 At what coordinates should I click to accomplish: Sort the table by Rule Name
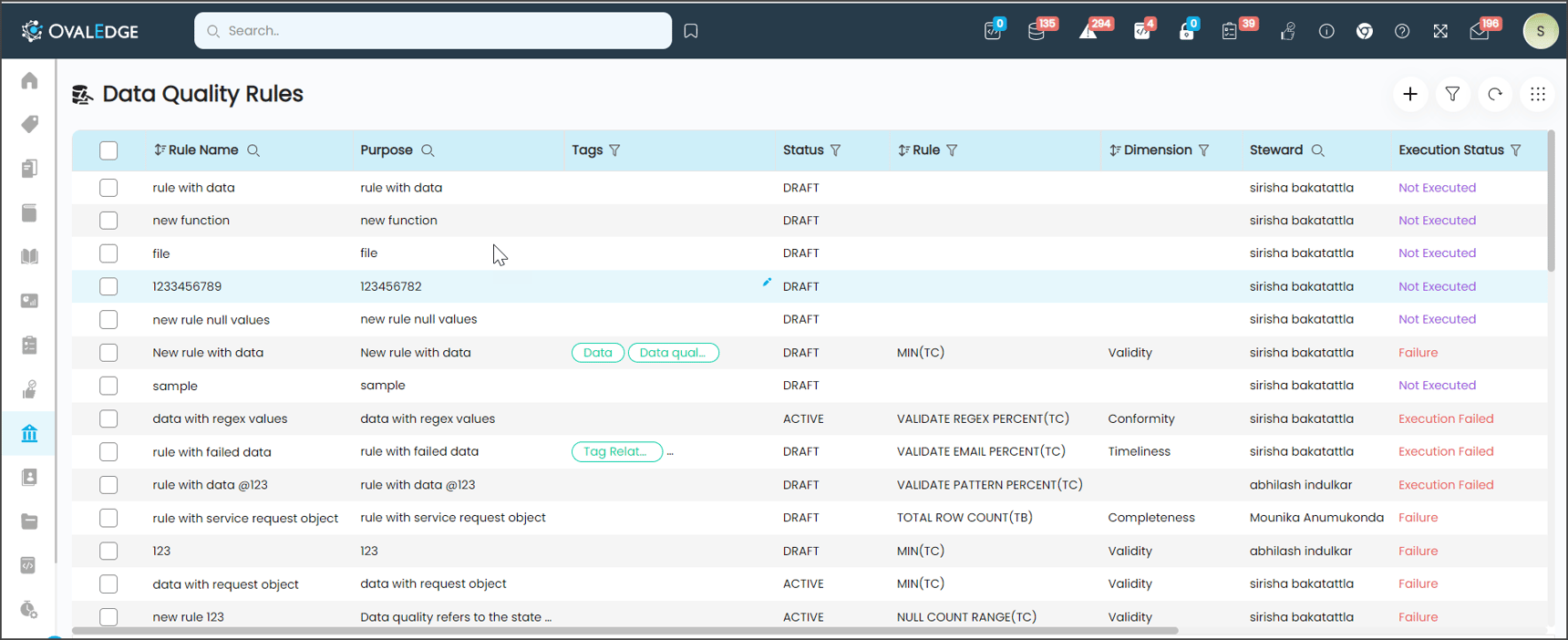click(x=160, y=150)
